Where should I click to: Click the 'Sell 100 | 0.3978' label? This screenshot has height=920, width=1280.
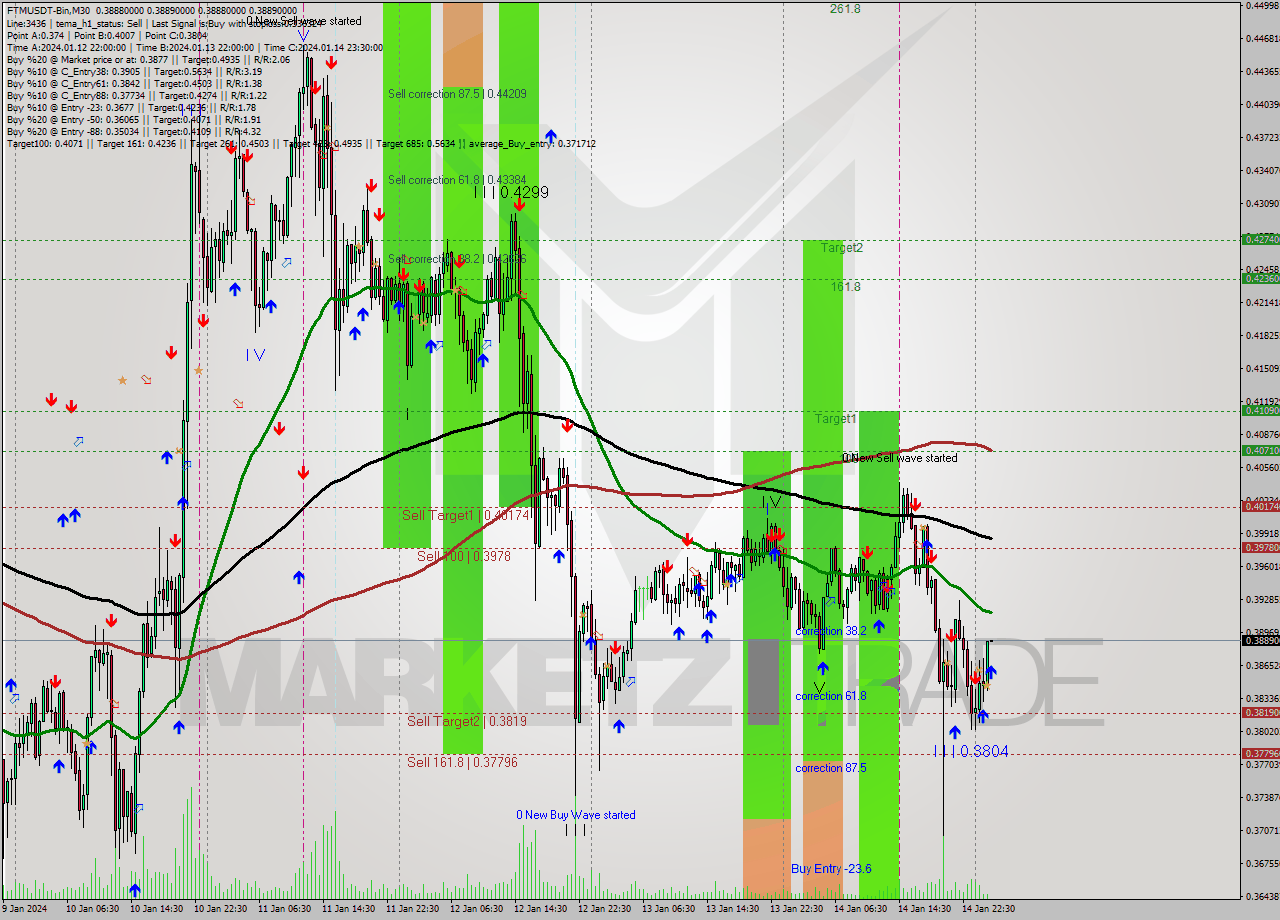[464, 556]
